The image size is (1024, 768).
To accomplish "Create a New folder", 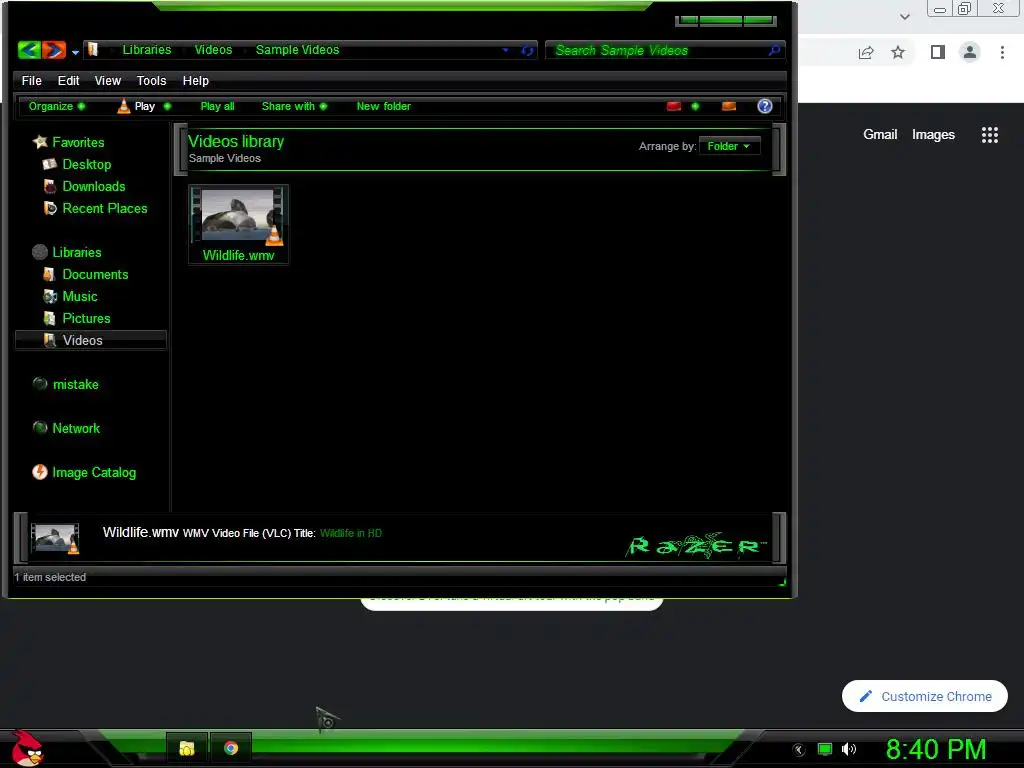I will (384, 106).
